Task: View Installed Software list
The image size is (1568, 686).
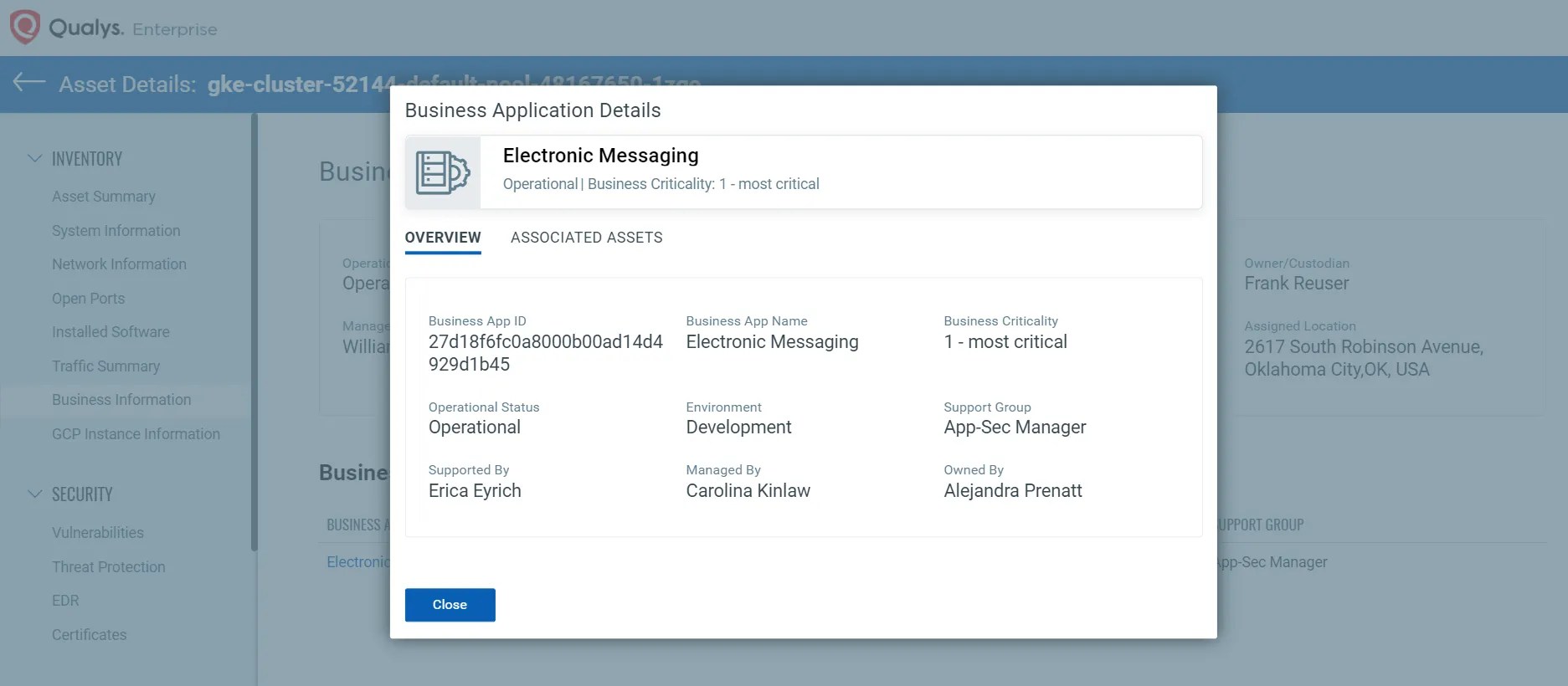Action: (x=111, y=332)
